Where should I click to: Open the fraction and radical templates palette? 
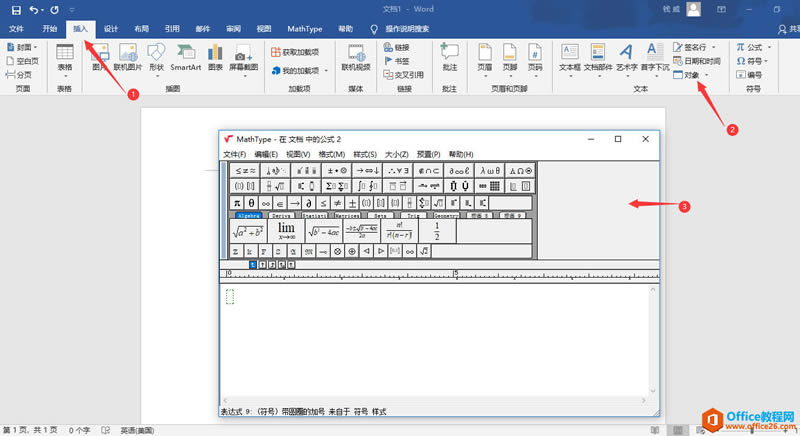[x=276, y=186]
